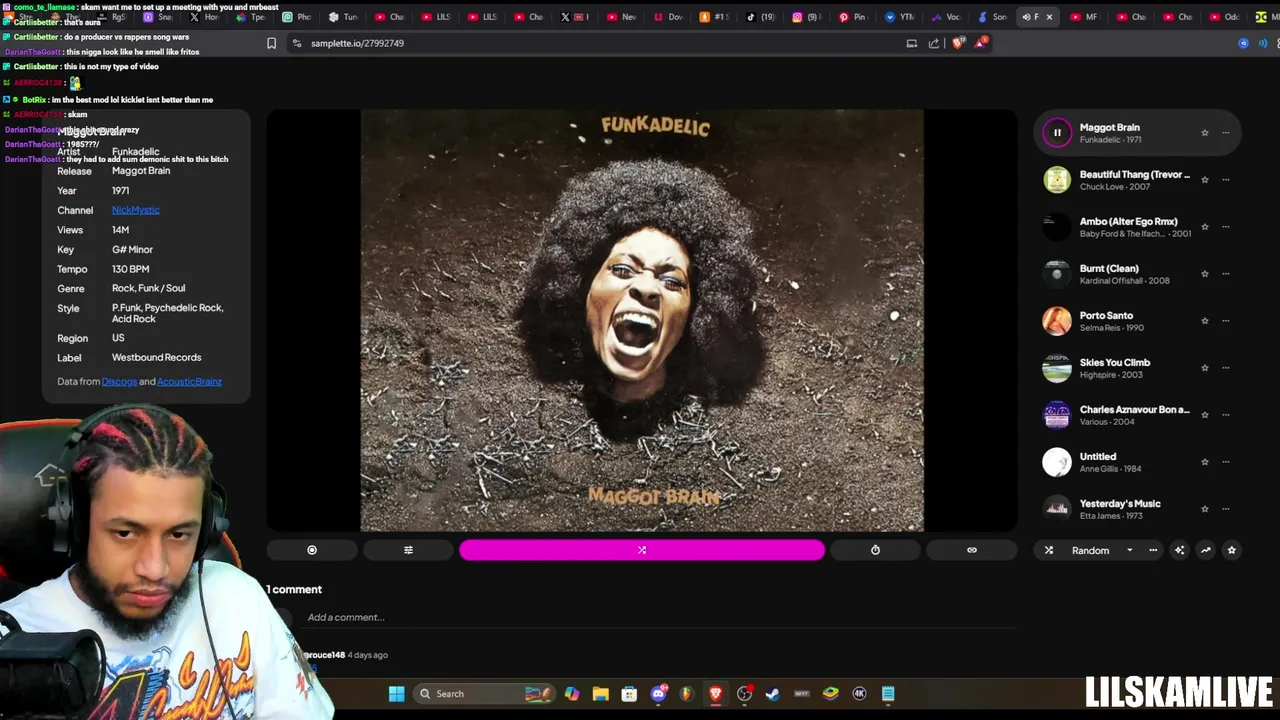The height and width of the screenshot is (720, 1280).
Task: Open the NickMystic channel link
Action: [x=135, y=210]
